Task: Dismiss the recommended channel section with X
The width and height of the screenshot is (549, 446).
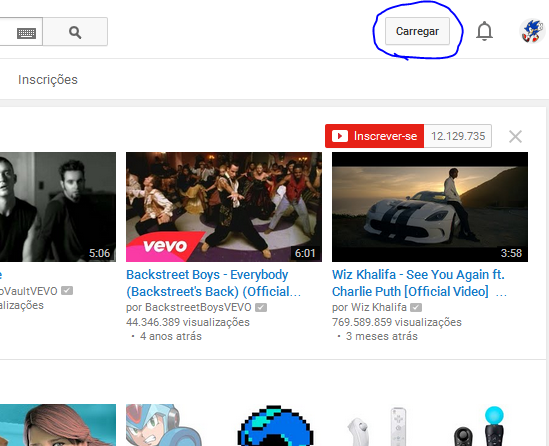Action: click(x=515, y=137)
